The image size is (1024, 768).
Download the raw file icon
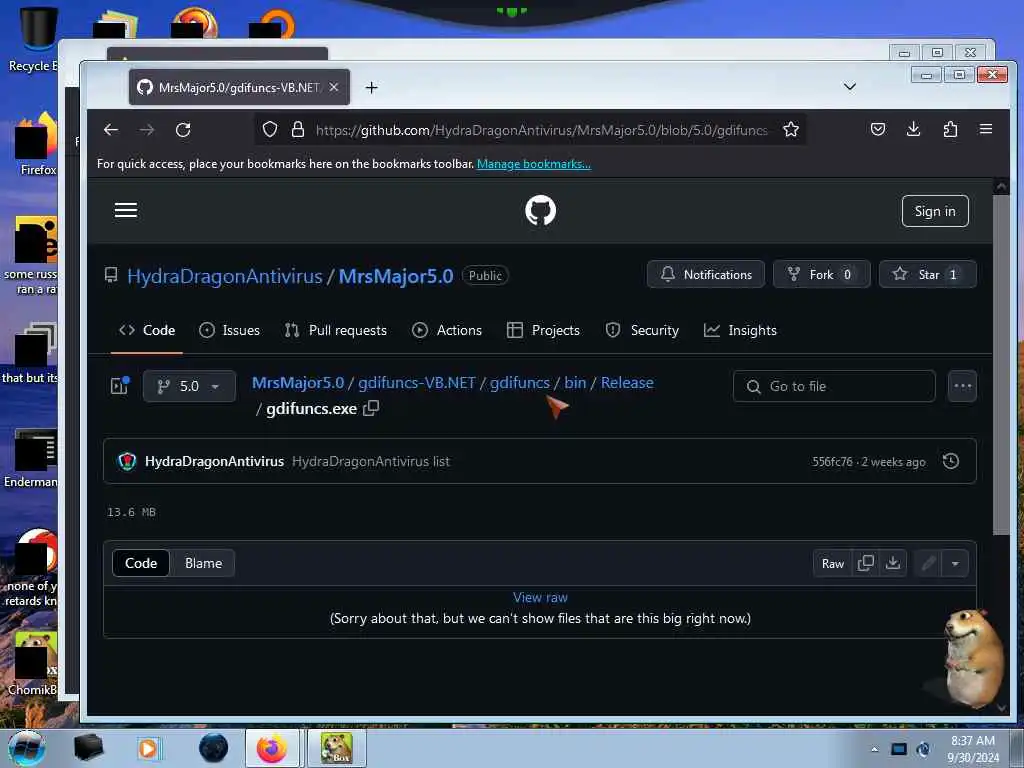(893, 563)
